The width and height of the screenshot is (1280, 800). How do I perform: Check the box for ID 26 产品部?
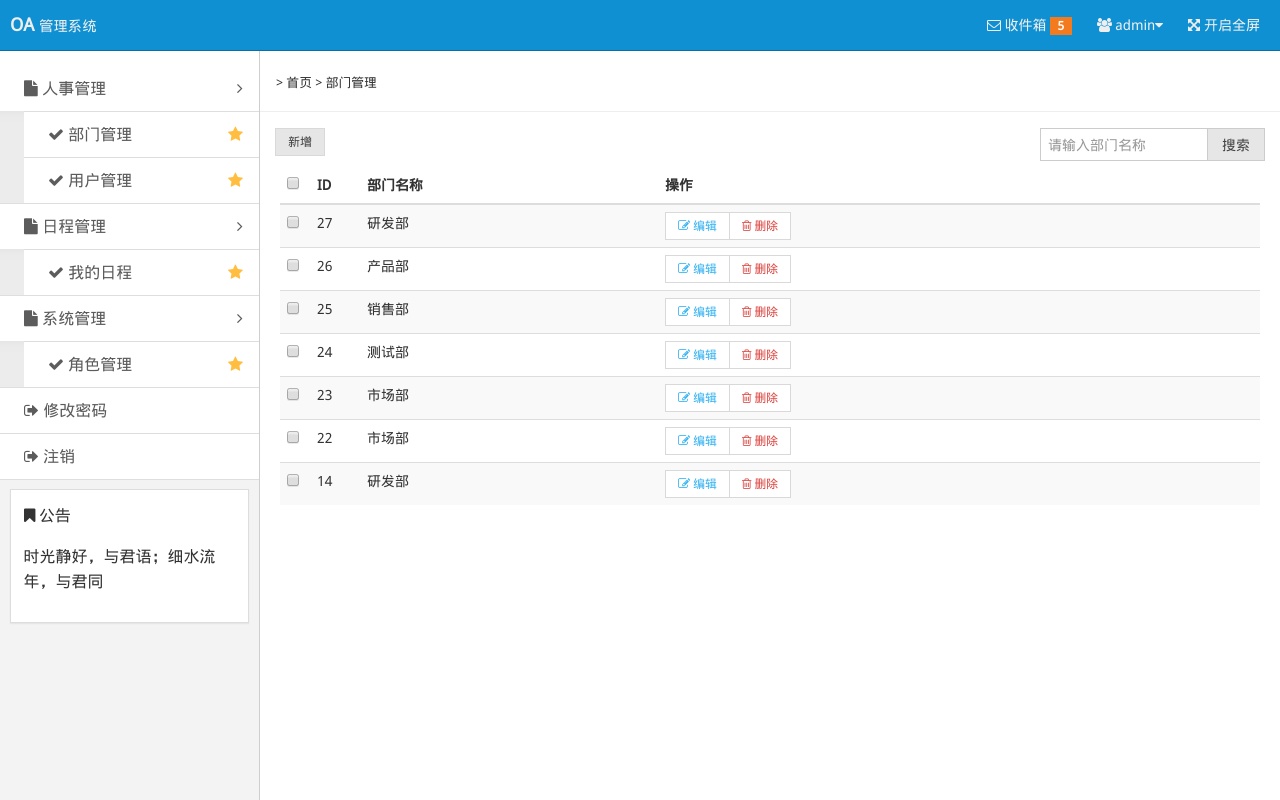(x=293, y=265)
